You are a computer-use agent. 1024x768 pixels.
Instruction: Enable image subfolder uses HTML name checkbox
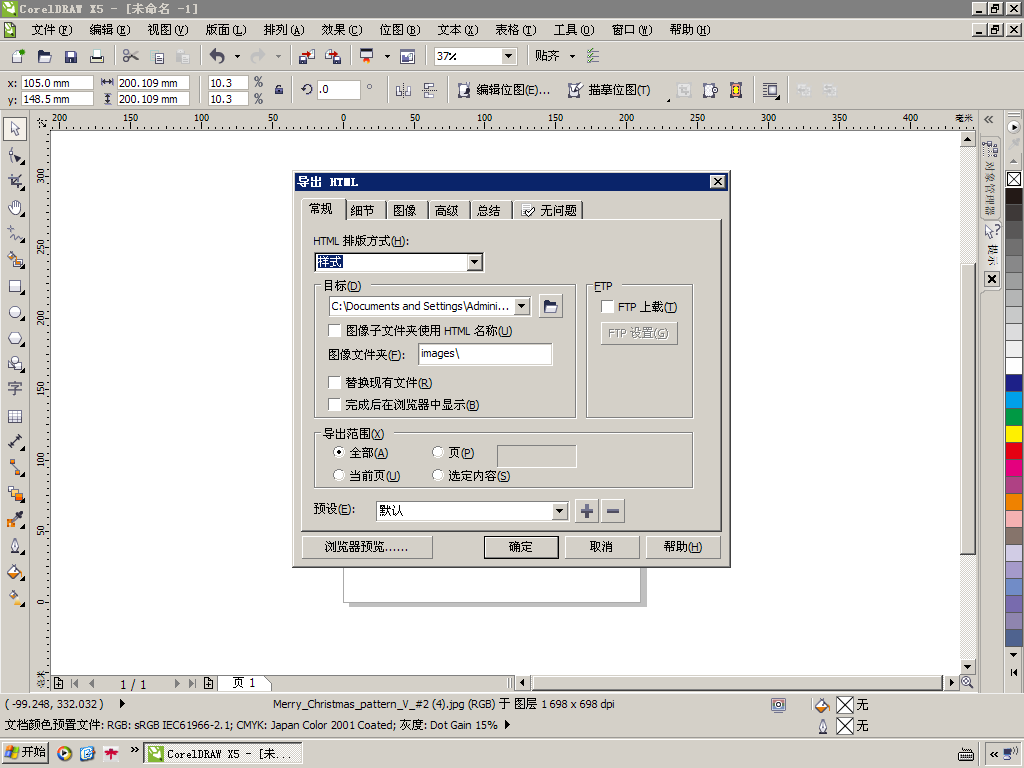click(x=334, y=330)
